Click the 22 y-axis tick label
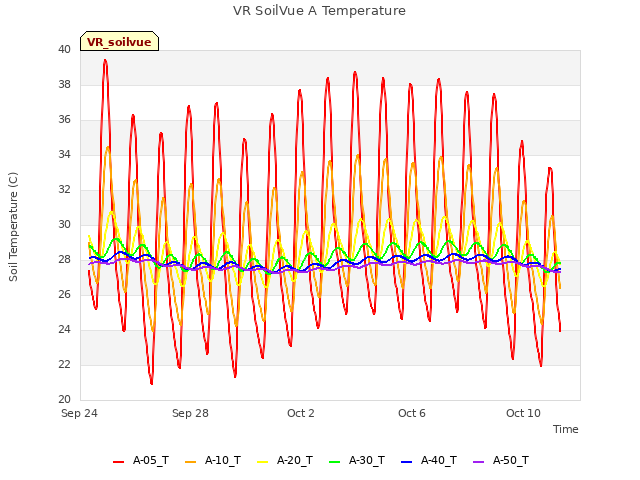 click(64, 364)
